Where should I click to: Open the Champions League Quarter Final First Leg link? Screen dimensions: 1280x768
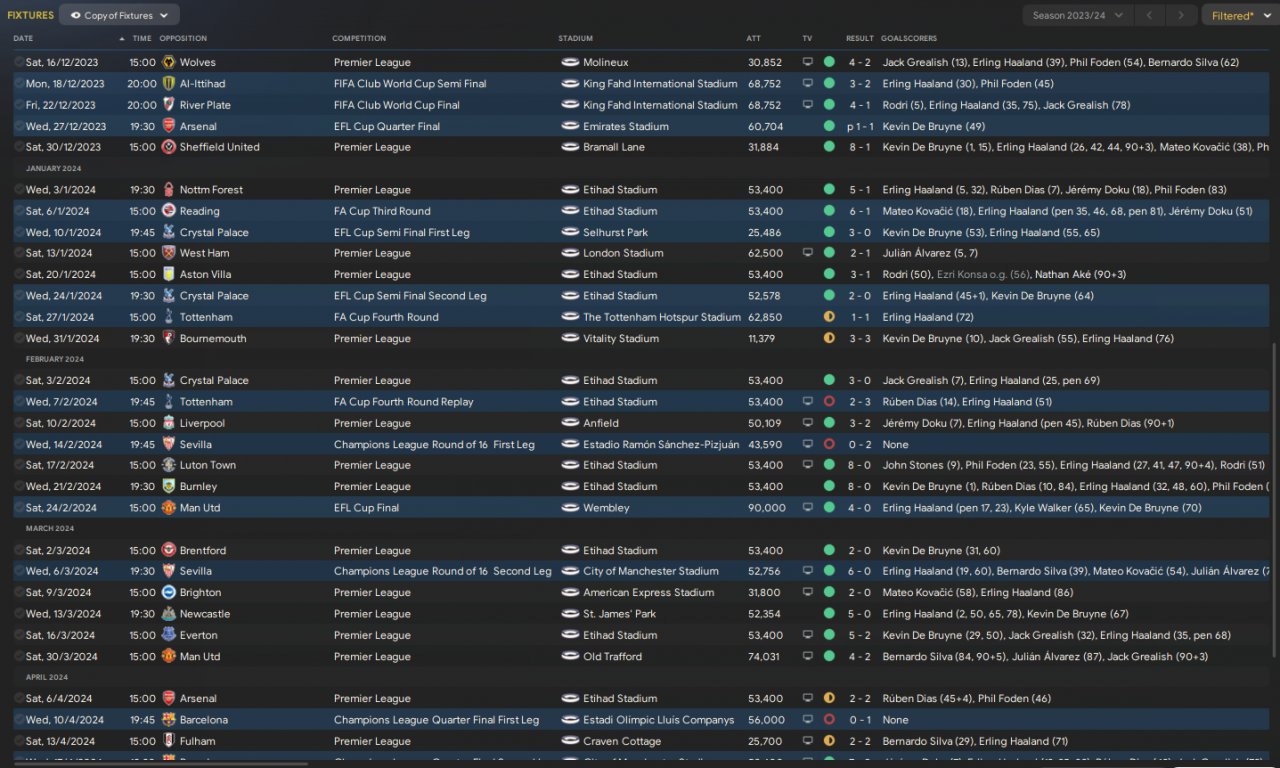pos(436,720)
